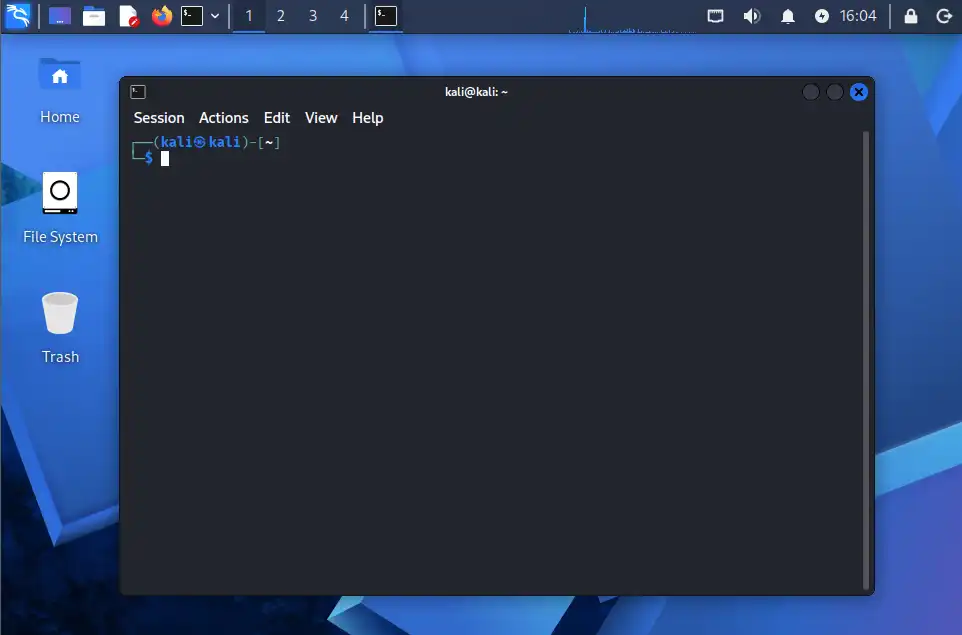Click the show desktop panel icon
This screenshot has height=635, width=962.
tap(60, 16)
